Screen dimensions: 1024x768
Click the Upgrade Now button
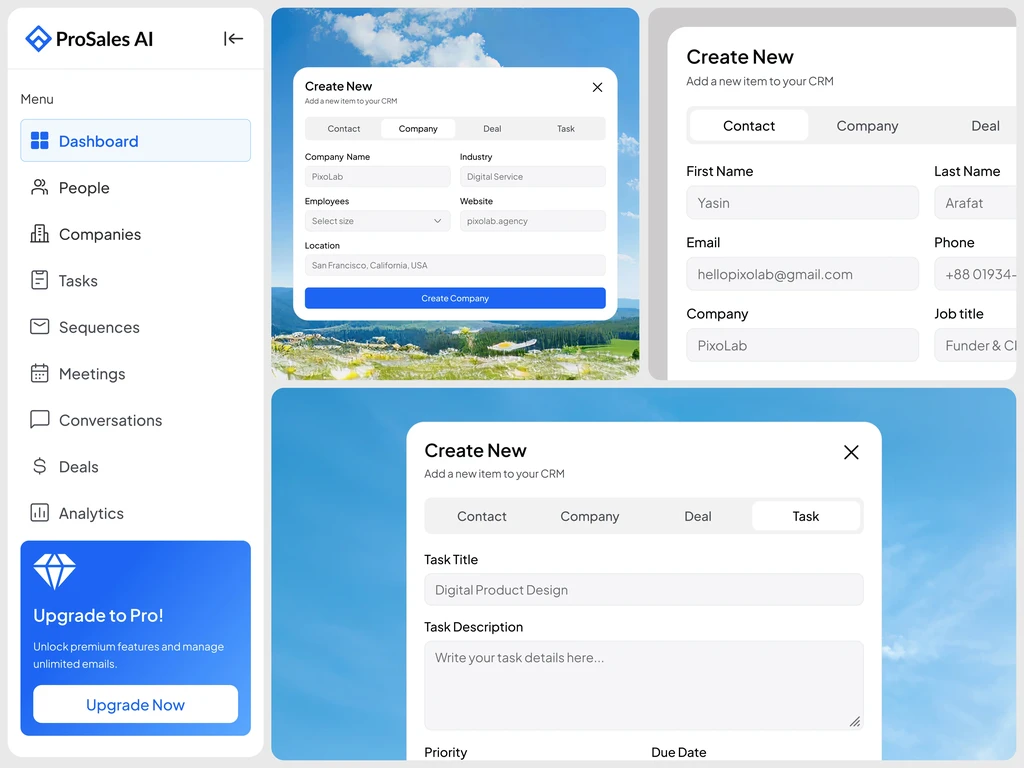point(136,704)
